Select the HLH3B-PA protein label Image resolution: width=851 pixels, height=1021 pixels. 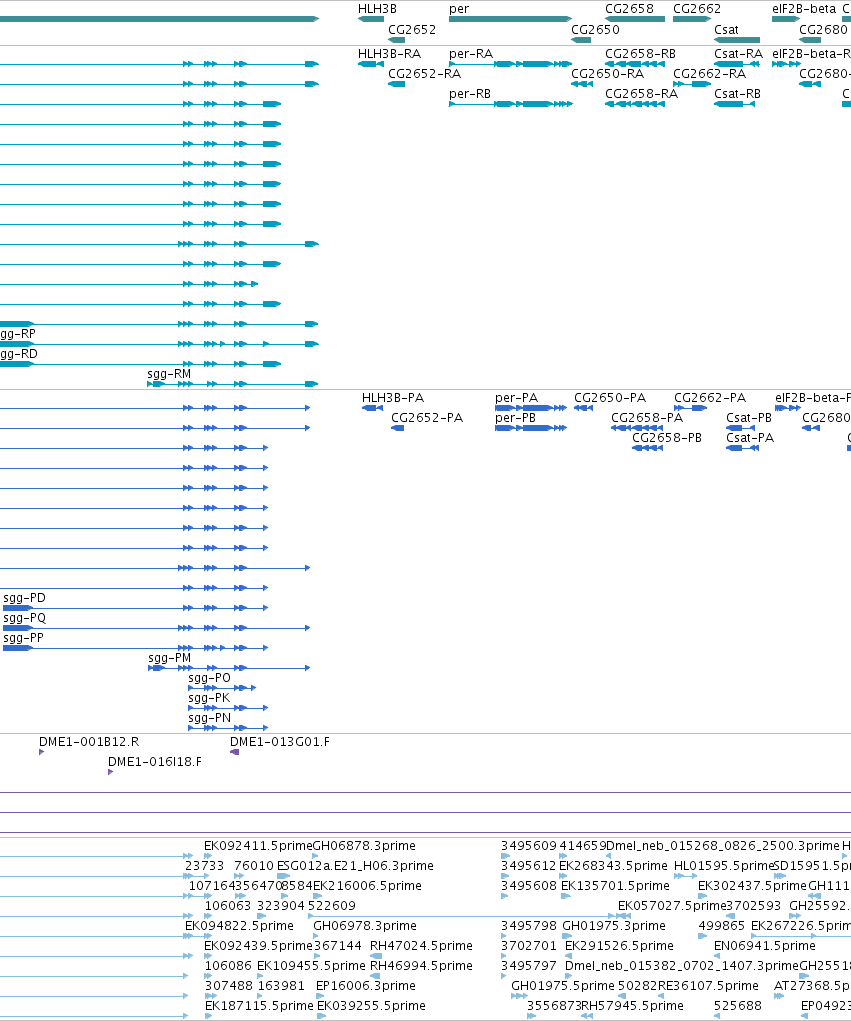pyautogui.click(x=393, y=397)
